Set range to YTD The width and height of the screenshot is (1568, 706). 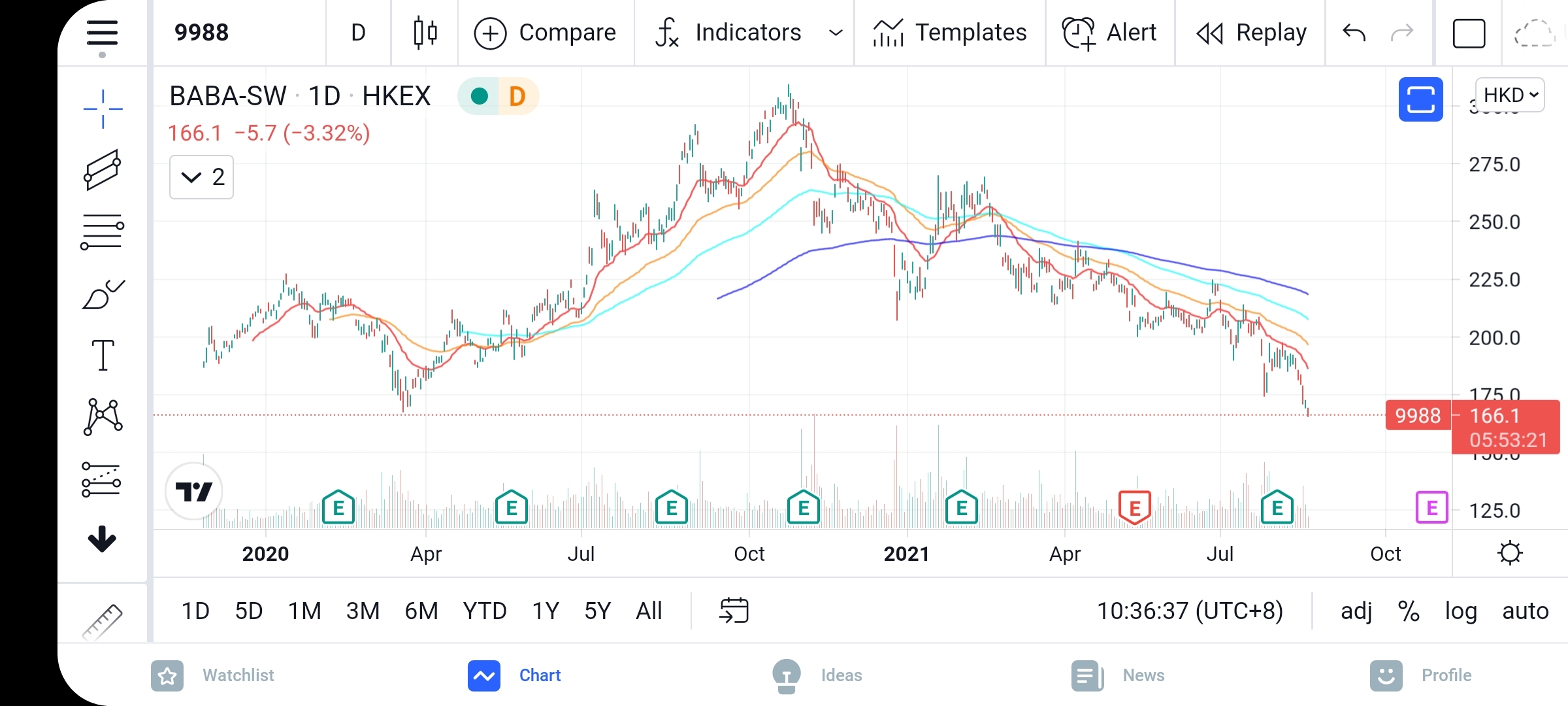(485, 611)
